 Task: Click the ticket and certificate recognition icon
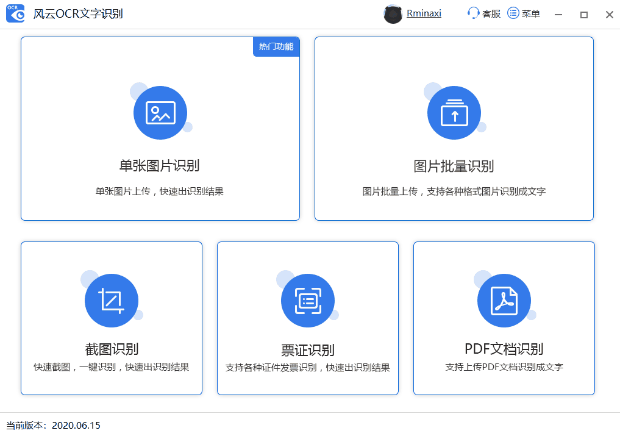308,301
